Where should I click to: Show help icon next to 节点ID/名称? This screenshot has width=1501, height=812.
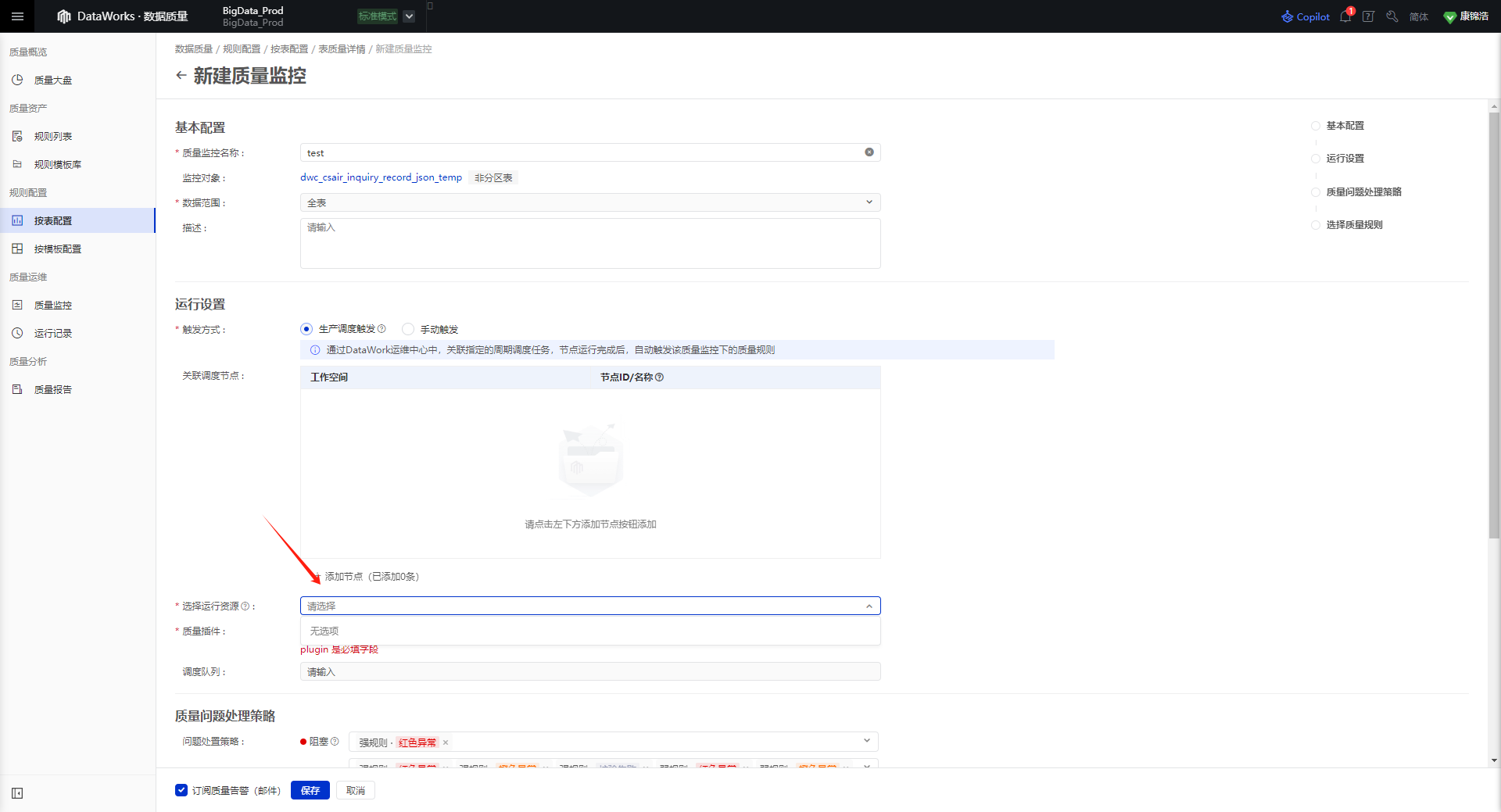pyautogui.click(x=659, y=377)
